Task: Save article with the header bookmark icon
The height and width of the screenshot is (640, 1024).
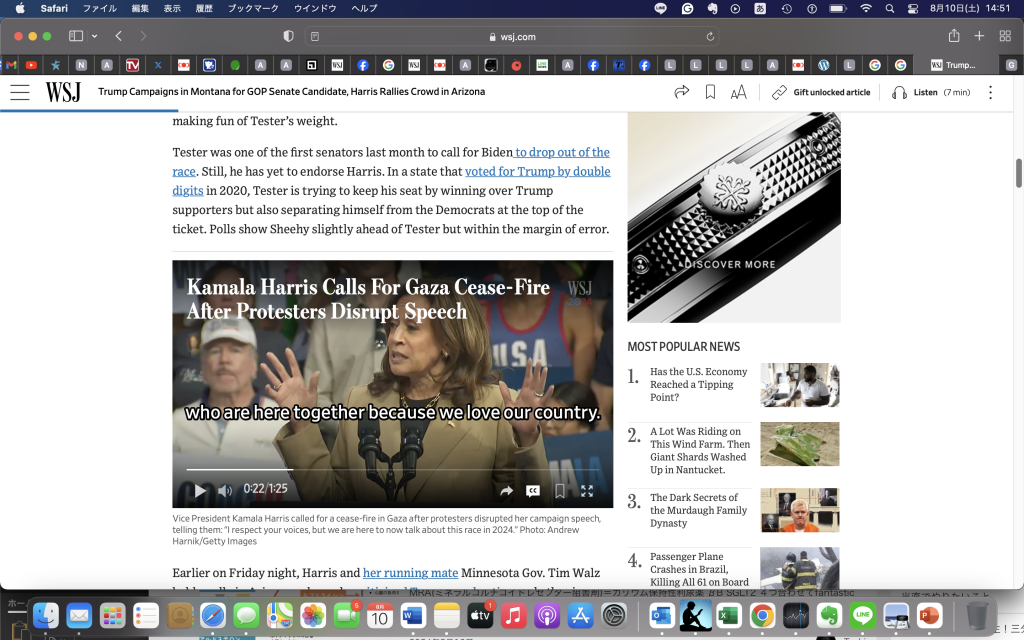Action: tap(710, 92)
